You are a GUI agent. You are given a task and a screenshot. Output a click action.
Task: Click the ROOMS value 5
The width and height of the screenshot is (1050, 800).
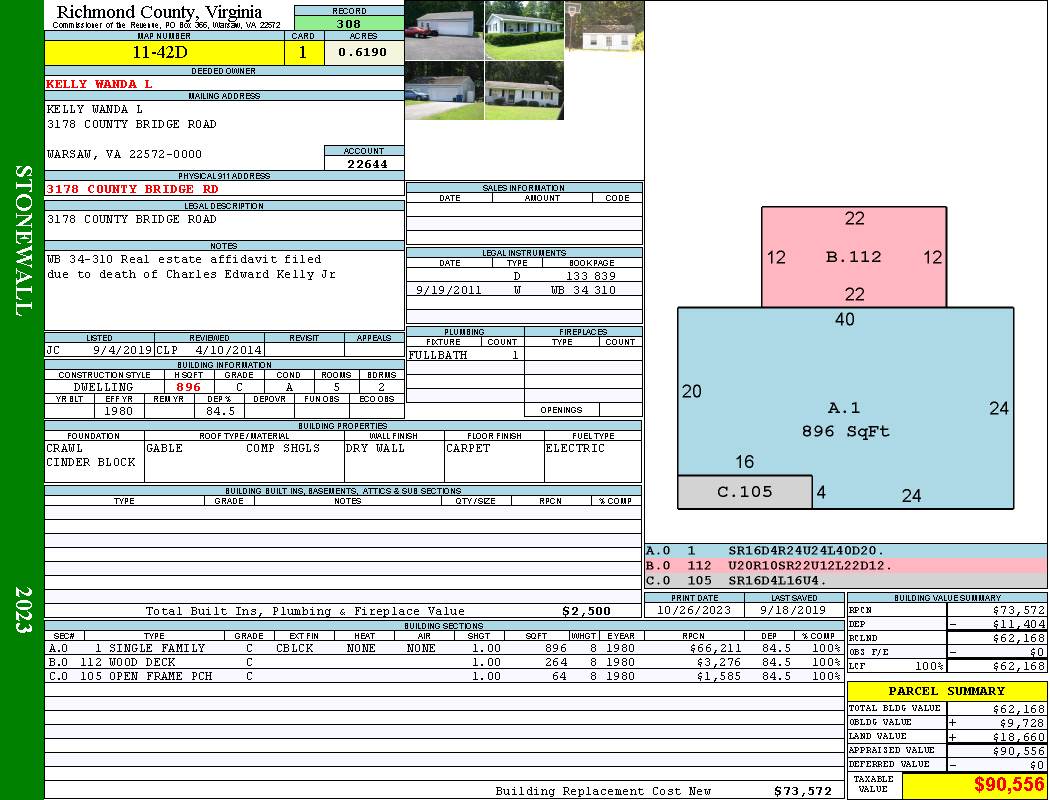pos(336,387)
